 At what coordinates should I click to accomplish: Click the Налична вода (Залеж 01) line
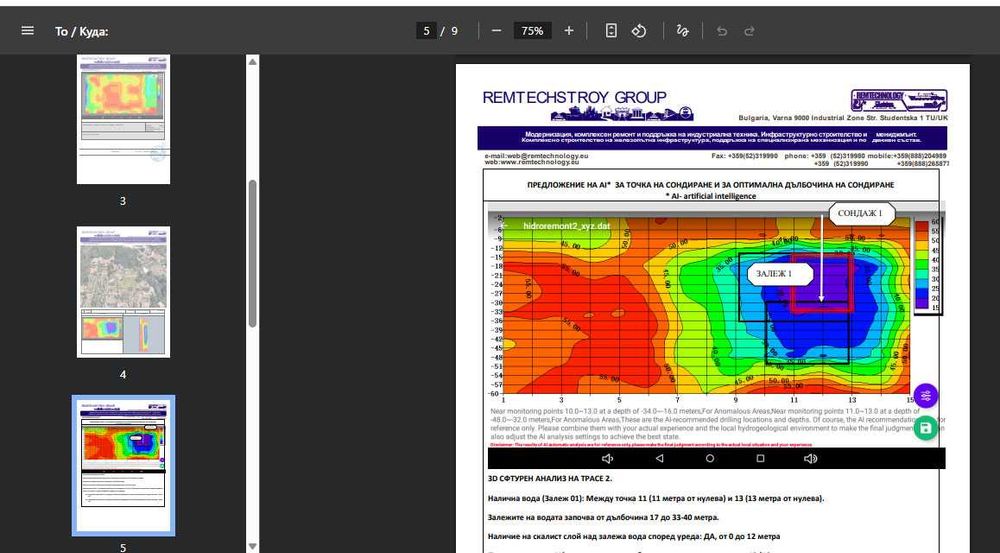click(656, 498)
